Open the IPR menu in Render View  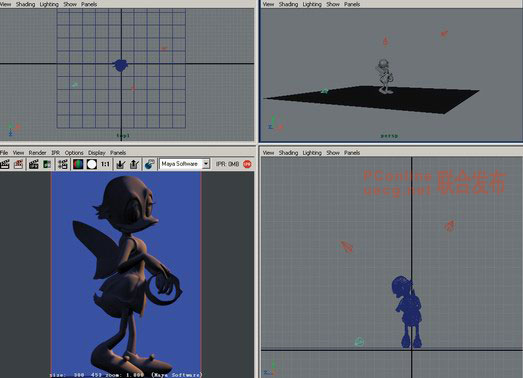click(x=55, y=152)
